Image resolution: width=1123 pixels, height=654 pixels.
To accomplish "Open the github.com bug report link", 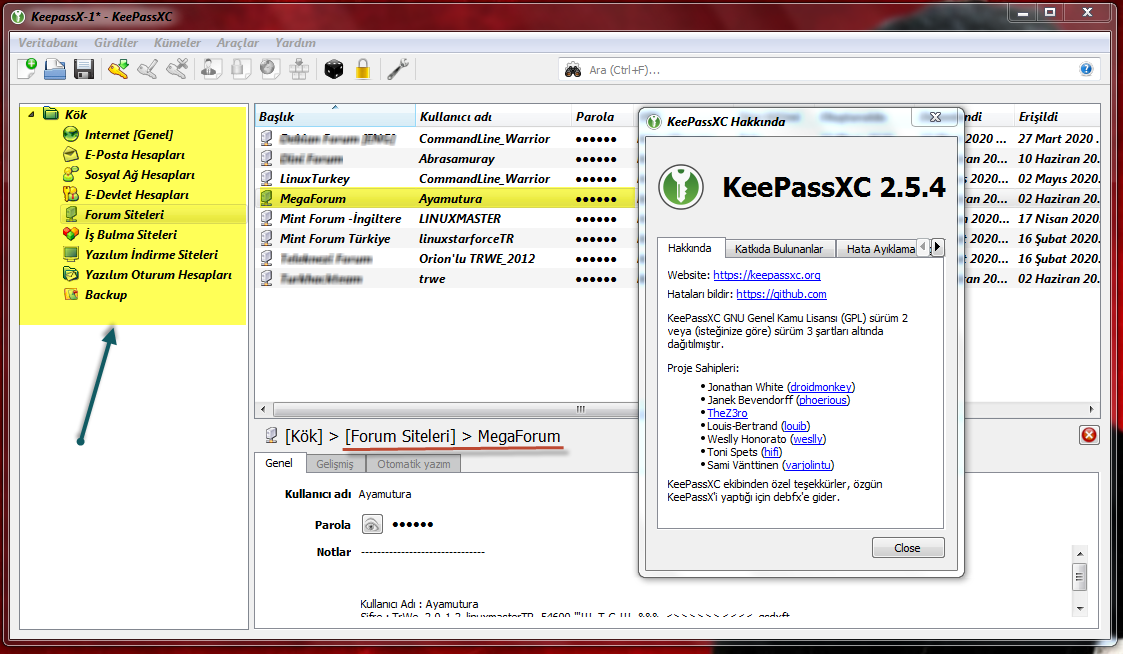I will 781,294.
